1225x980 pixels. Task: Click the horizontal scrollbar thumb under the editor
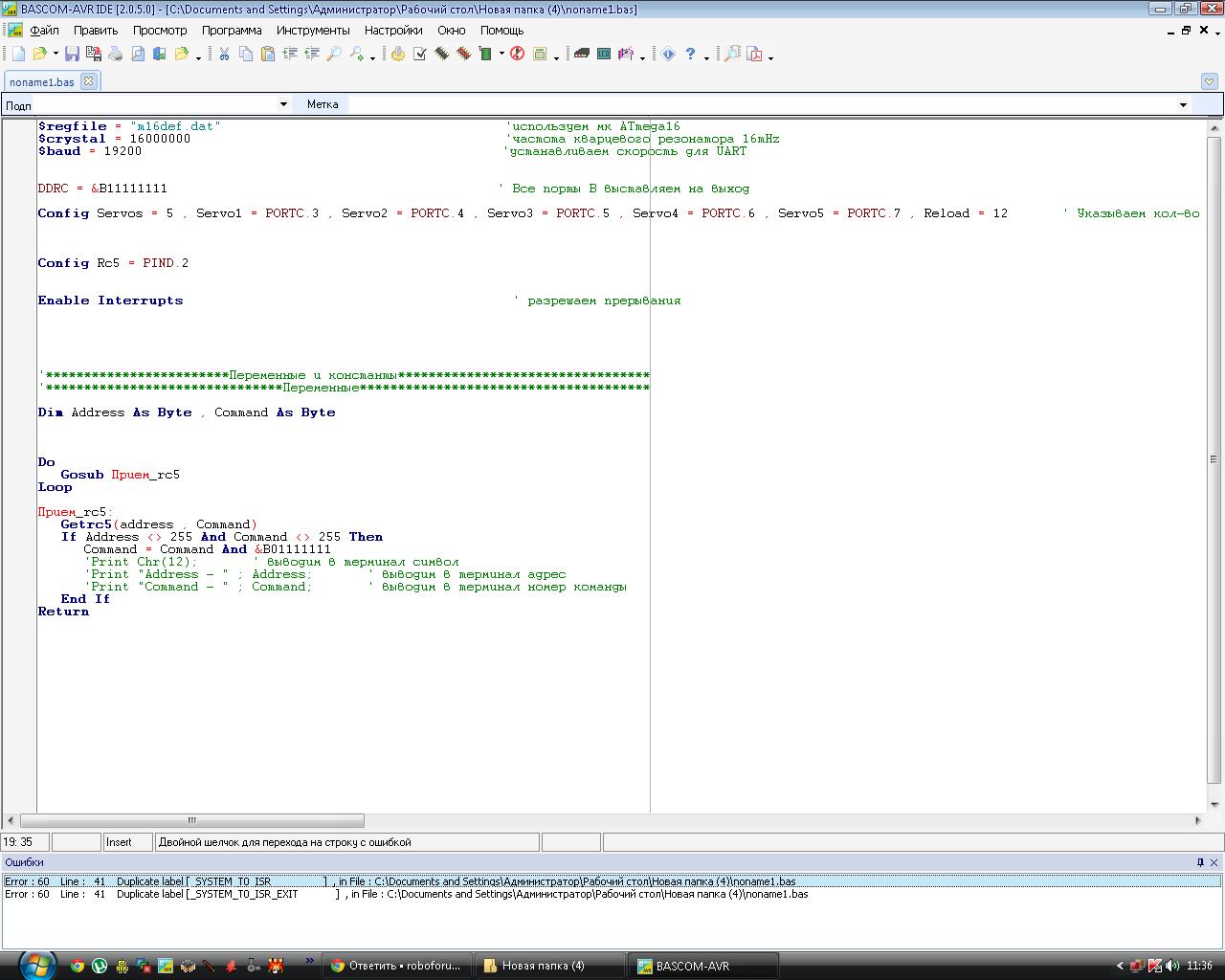pyautogui.click(x=191, y=820)
